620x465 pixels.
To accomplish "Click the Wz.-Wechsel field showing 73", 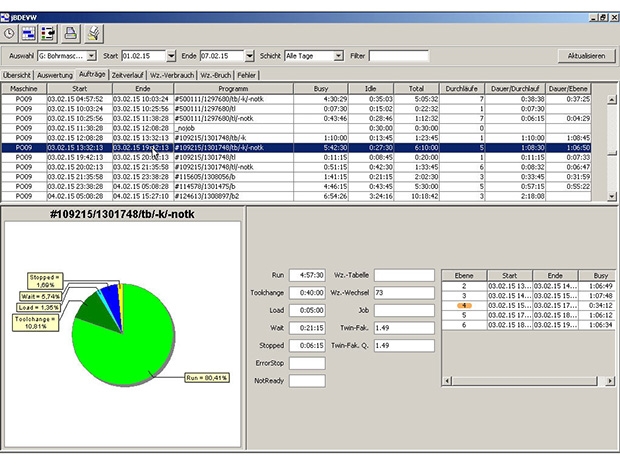I will pos(404,293).
